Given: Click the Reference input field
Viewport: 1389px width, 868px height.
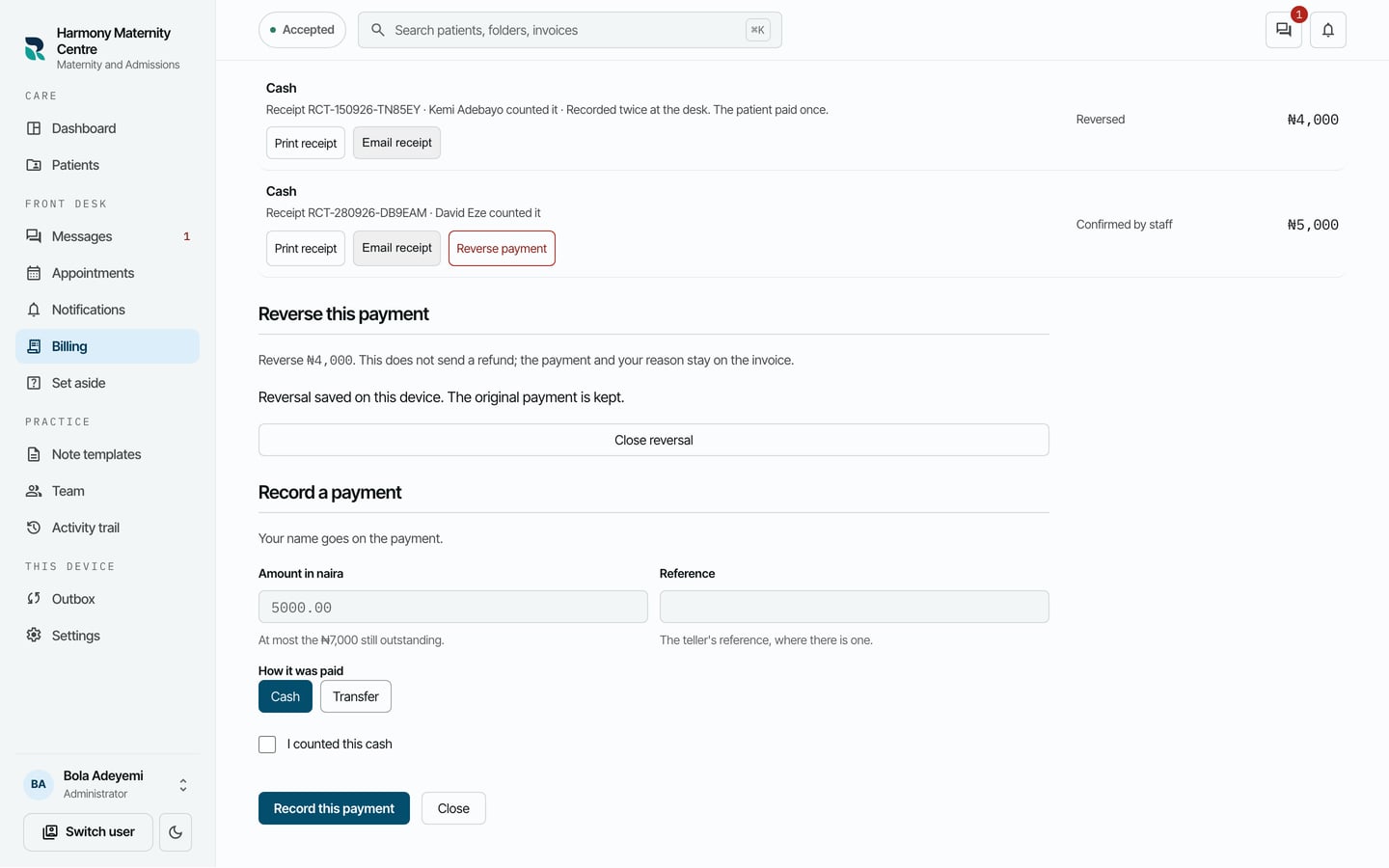Looking at the screenshot, I should [x=855, y=607].
